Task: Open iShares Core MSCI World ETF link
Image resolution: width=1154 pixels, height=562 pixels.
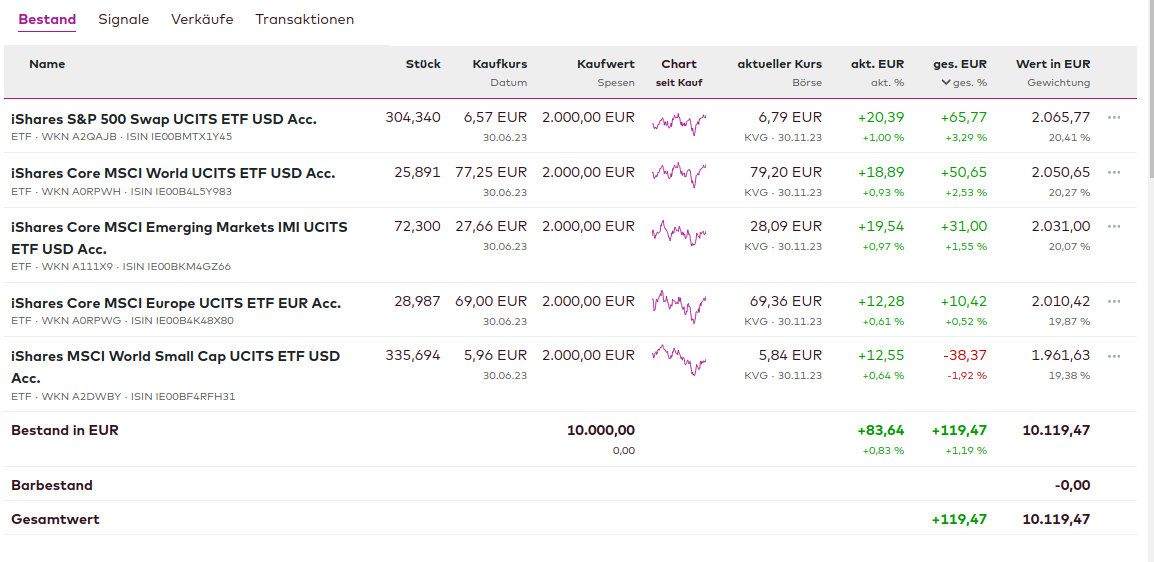Action: 173,173
